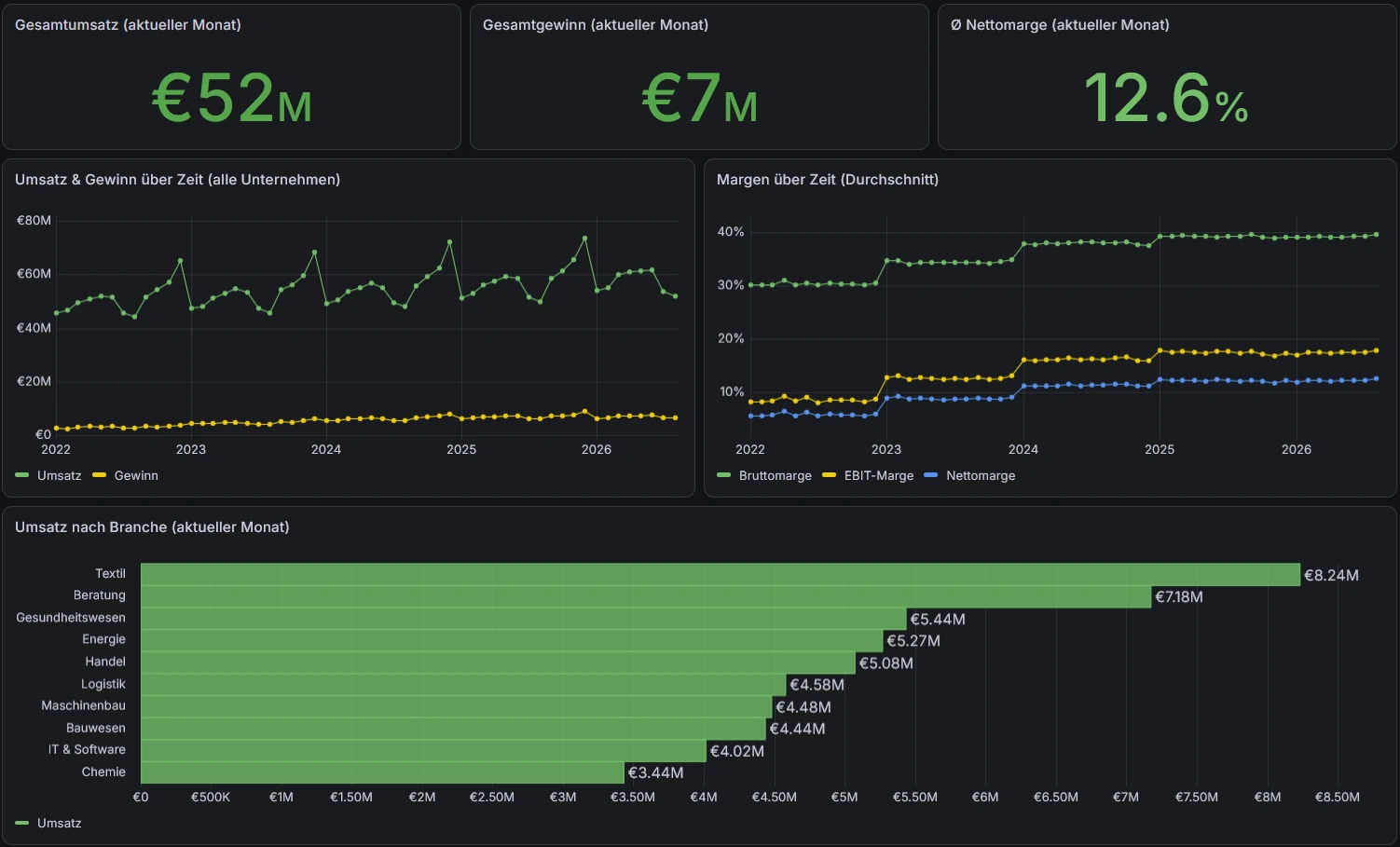Viewport: 1400px width, 847px height.
Task: Click the 40% y-axis label in margins chart
Action: click(x=731, y=232)
